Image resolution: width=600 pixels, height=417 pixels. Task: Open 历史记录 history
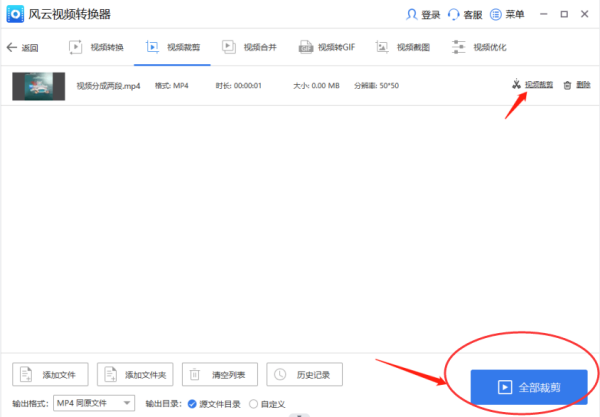[x=305, y=374]
